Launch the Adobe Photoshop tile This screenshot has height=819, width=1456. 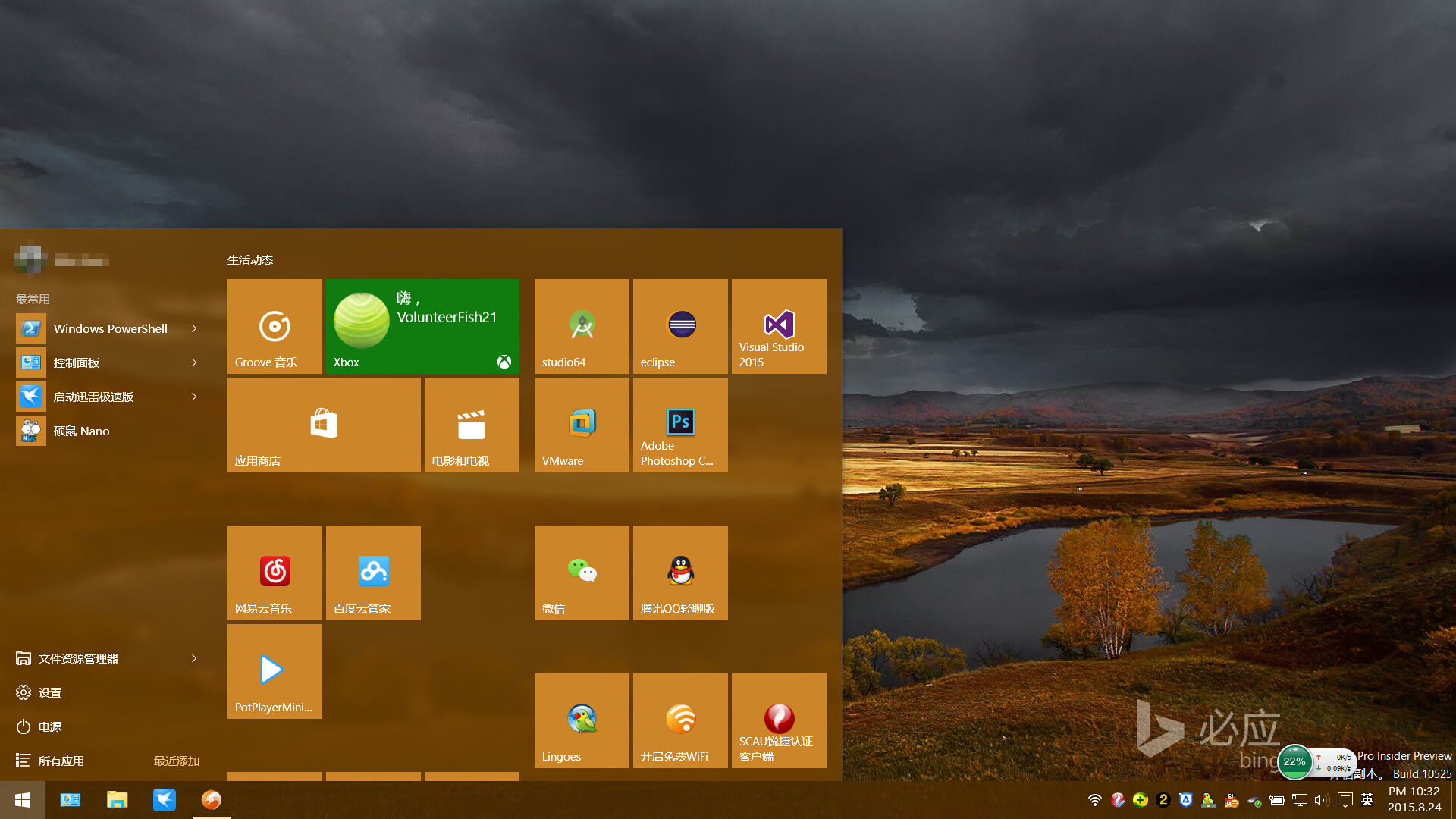(680, 425)
